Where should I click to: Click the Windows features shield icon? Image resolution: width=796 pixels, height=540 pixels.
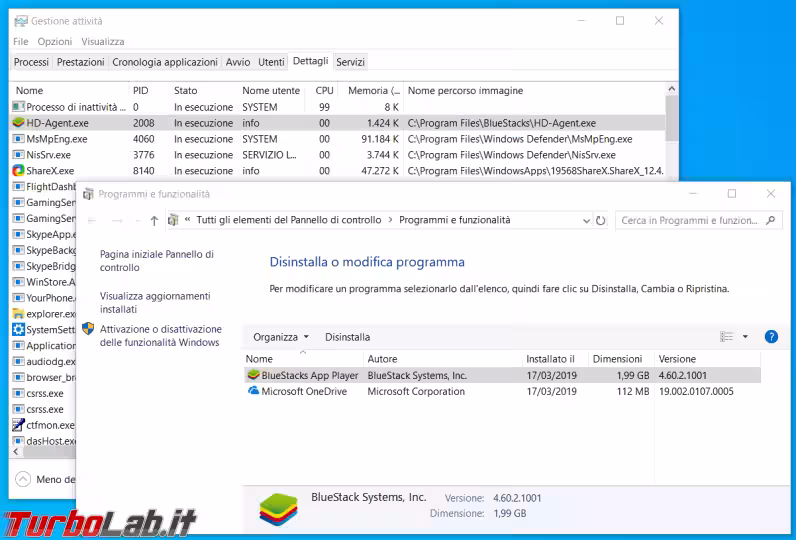coord(88,329)
